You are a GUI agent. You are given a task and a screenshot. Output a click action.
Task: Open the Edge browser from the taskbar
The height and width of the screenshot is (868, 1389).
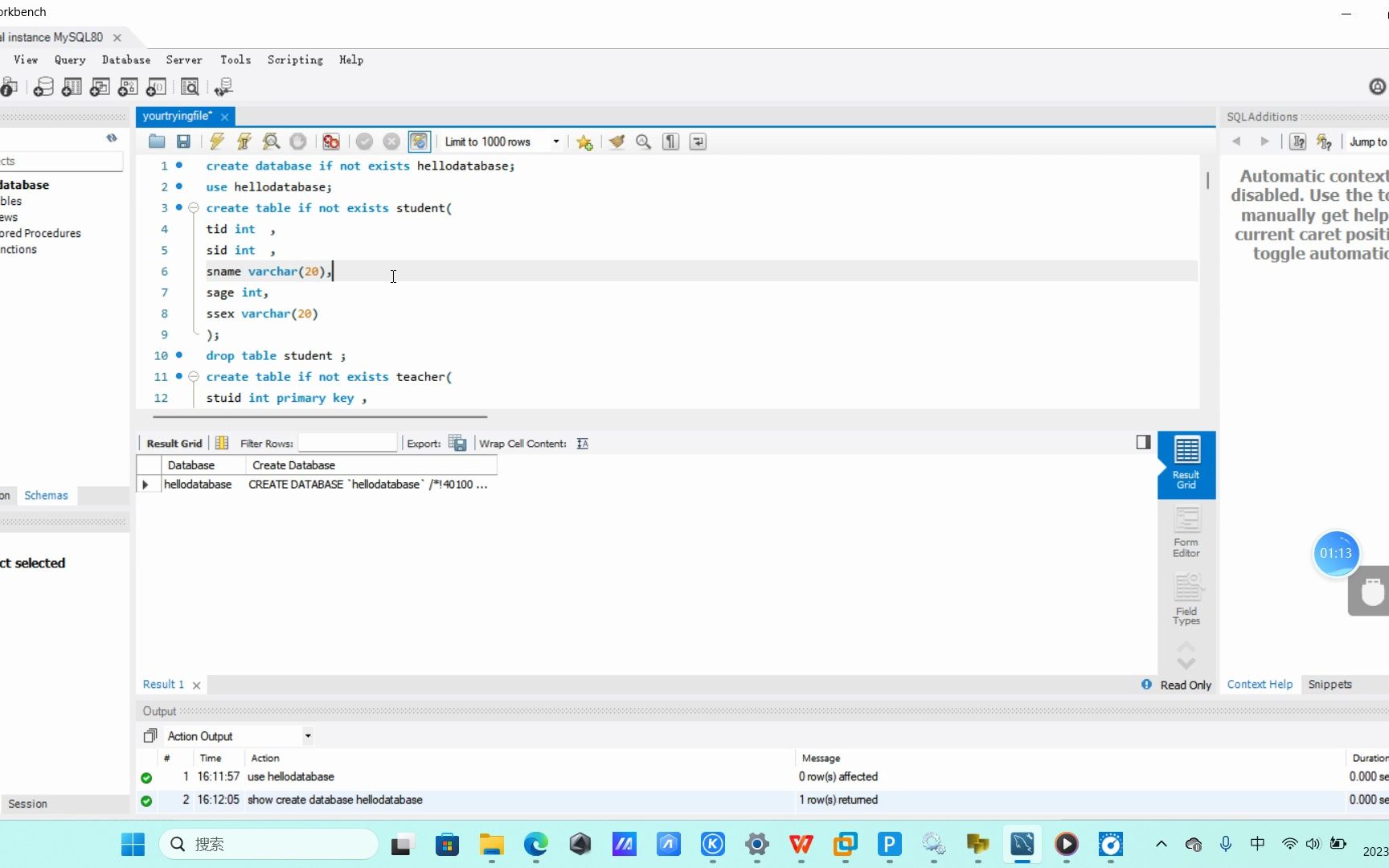(536, 844)
